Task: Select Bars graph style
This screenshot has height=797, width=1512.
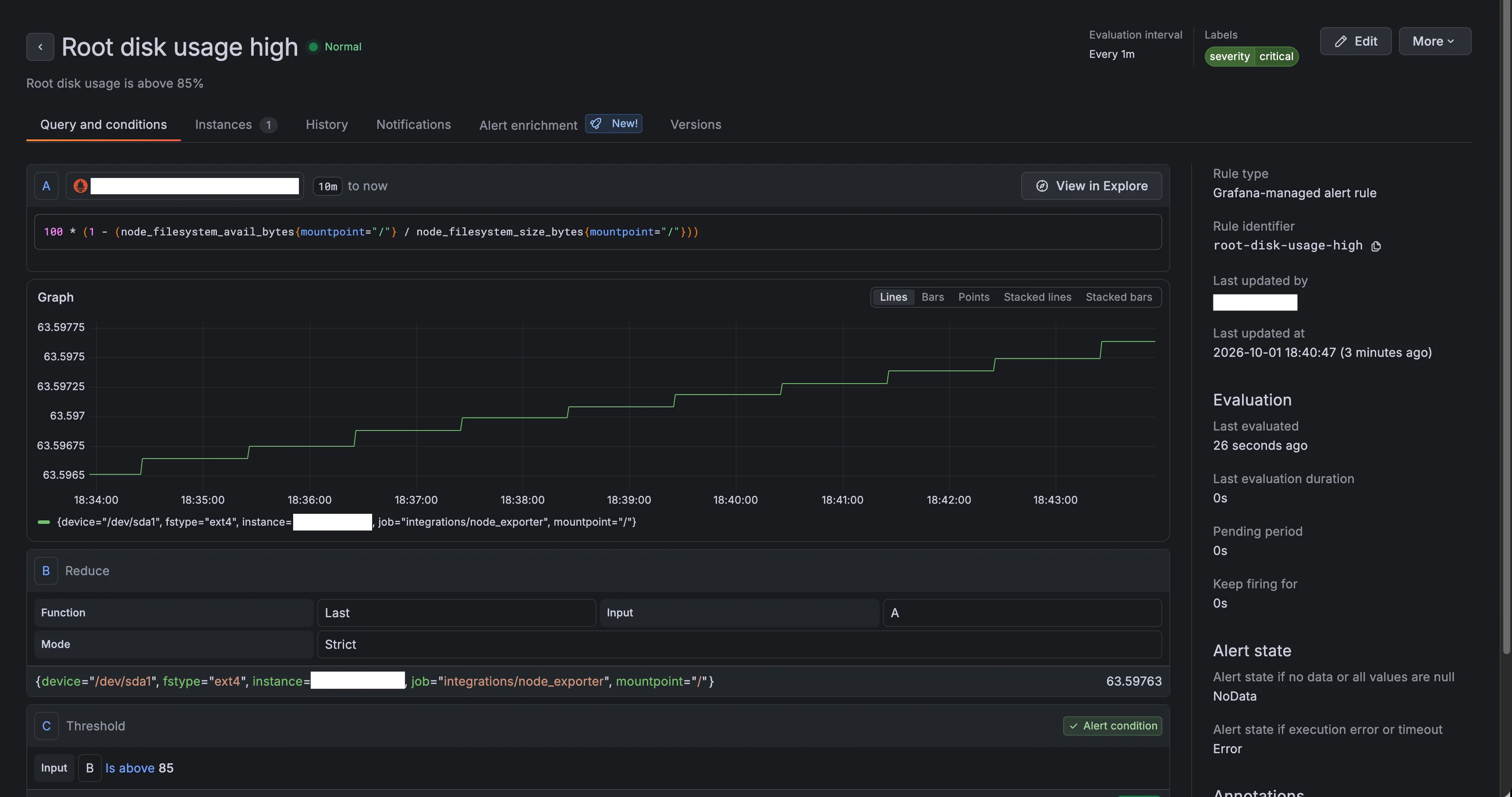Action: [x=933, y=297]
